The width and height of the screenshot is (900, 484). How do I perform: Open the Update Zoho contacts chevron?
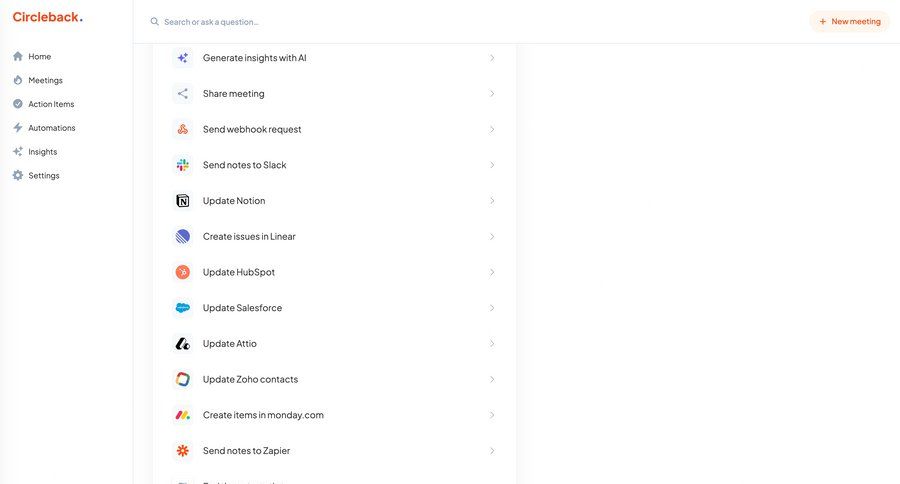(x=492, y=380)
